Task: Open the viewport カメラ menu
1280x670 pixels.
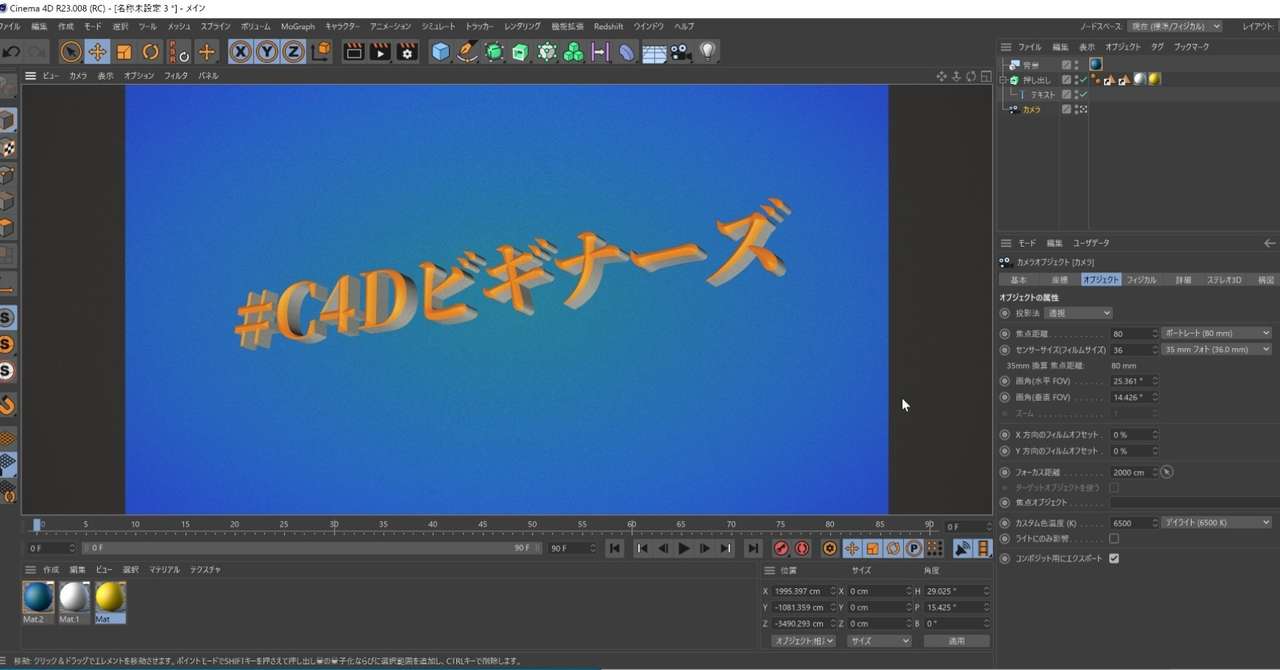Action: tap(77, 76)
